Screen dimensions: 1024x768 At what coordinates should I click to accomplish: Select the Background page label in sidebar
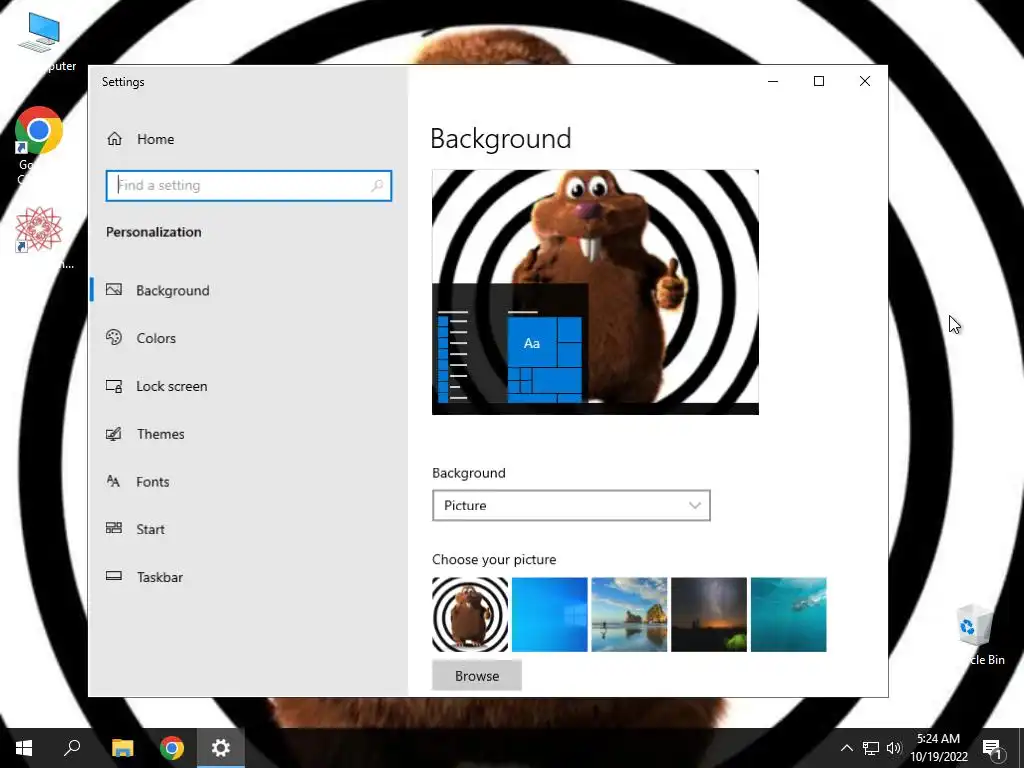(173, 291)
